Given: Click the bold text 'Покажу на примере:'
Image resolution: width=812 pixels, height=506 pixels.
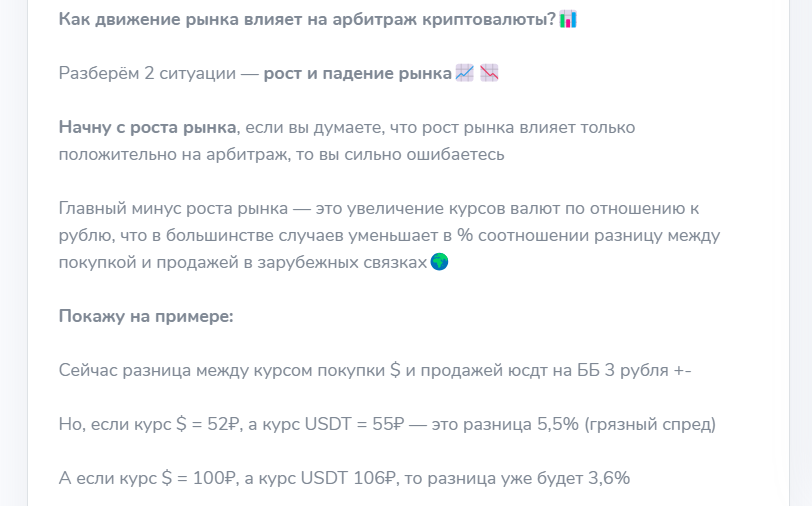Looking at the screenshot, I should pyautogui.click(x=146, y=316).
